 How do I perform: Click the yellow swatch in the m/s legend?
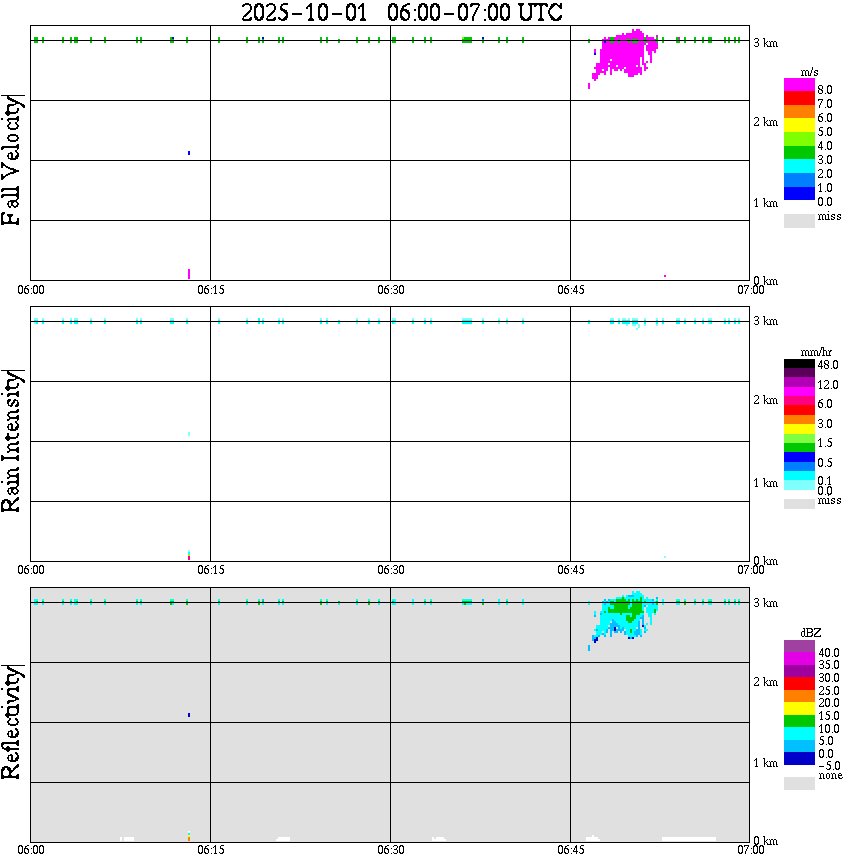click(799, 127)
